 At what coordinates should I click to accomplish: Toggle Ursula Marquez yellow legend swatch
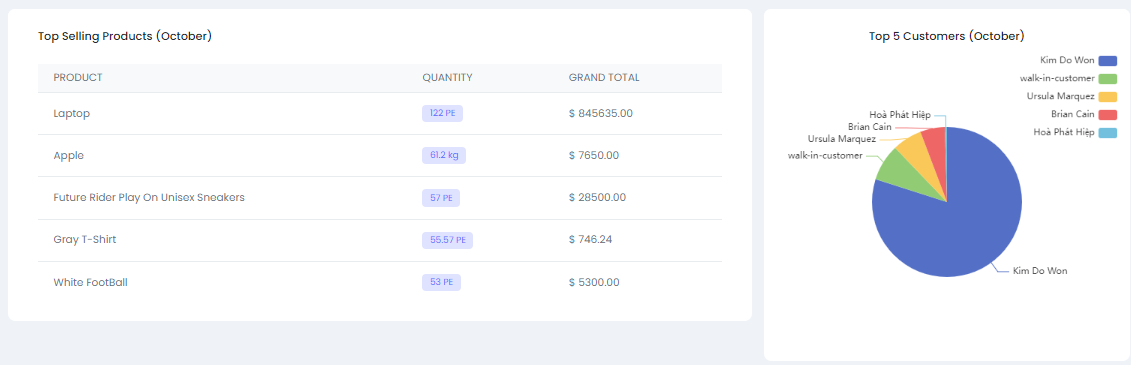coord(1107,96)
